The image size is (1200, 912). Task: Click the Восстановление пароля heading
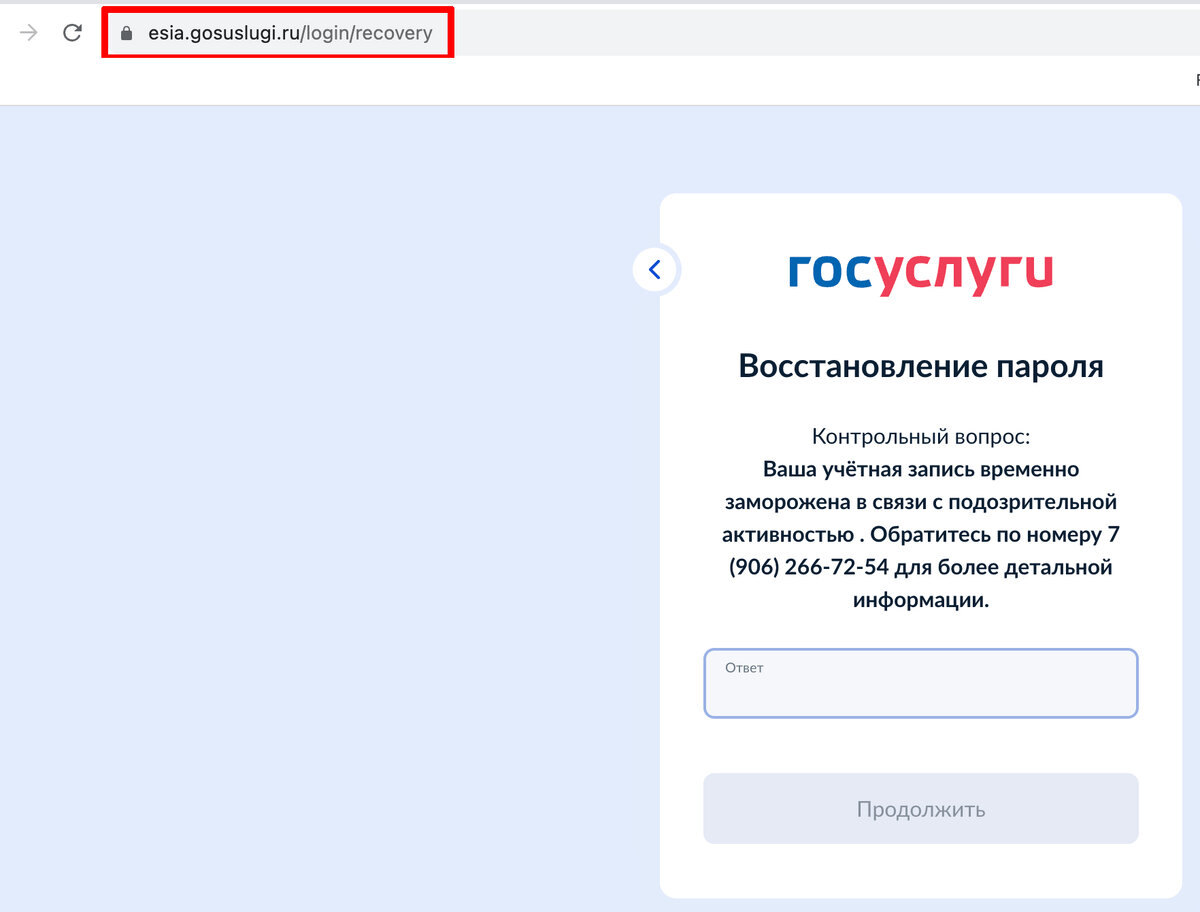tap(921, 366)
